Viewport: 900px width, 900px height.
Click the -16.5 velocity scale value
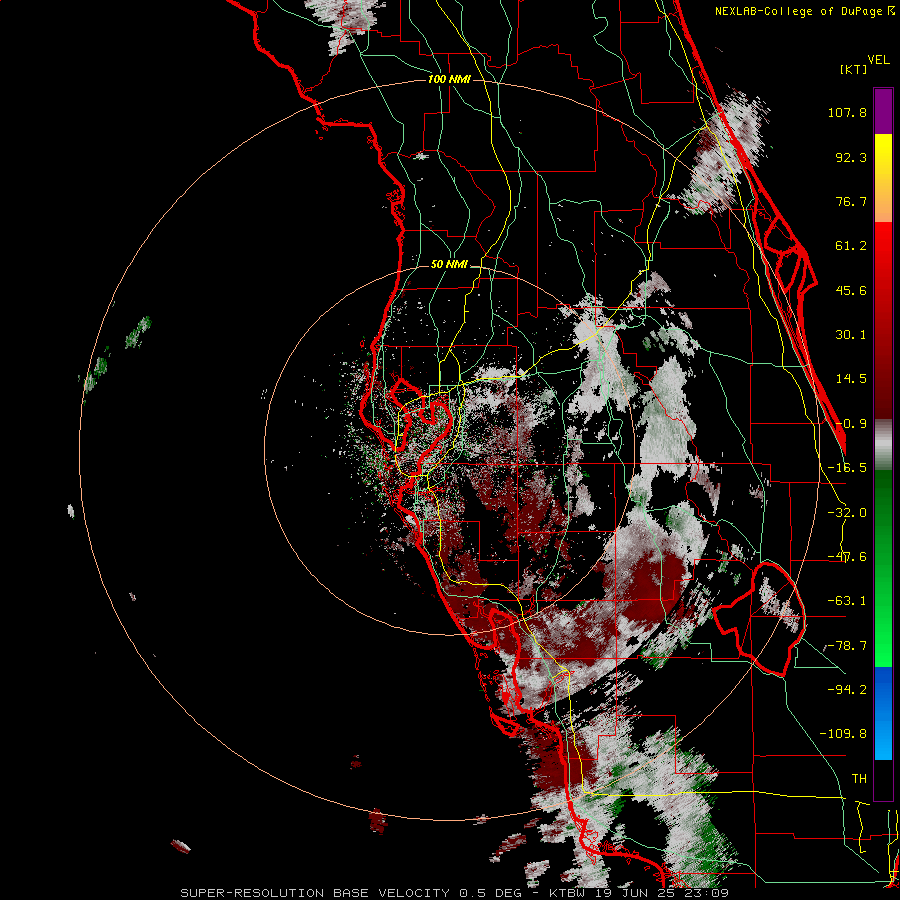pos(847,468)
